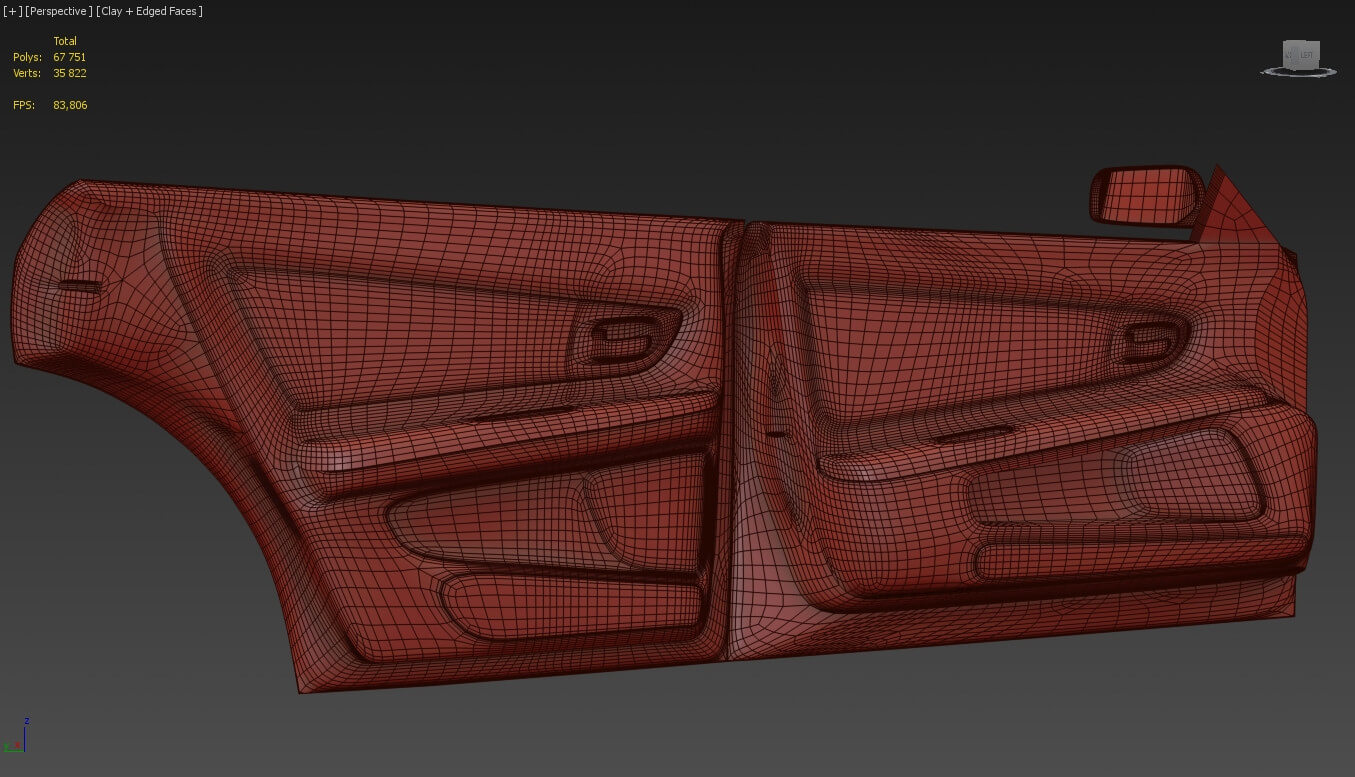
Task: Open the [+] general viewport menu
Action: point(11,11)
